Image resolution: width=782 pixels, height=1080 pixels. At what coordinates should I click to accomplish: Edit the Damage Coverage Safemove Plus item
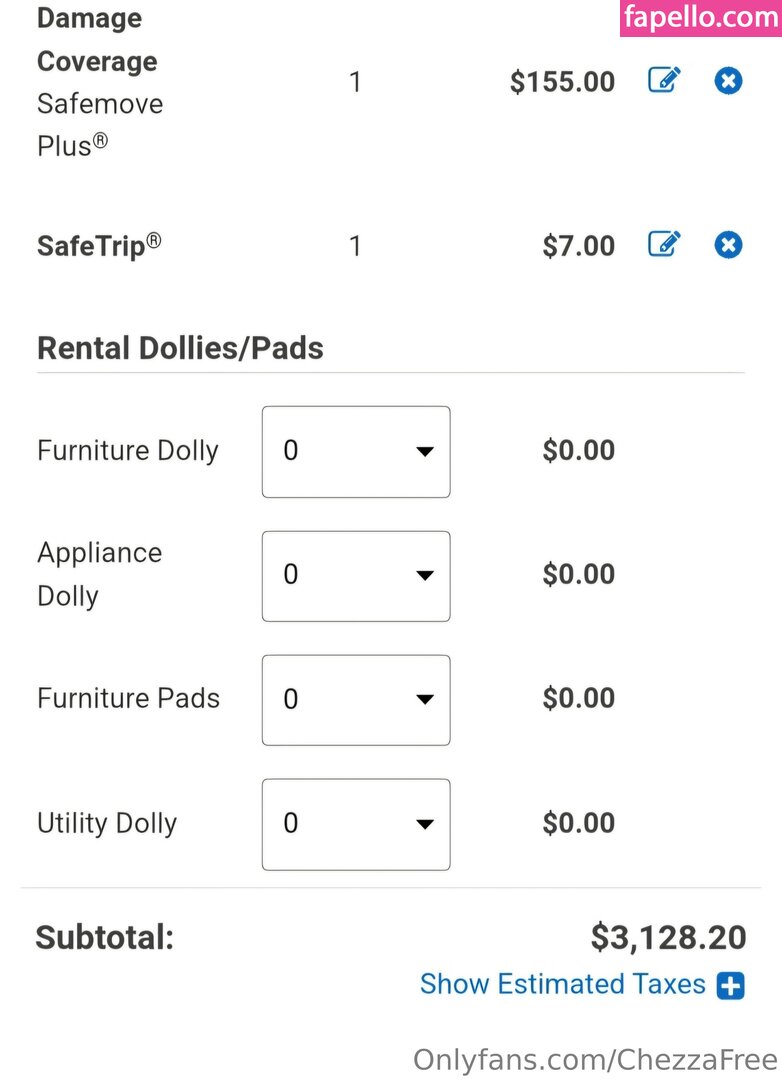pyautogui.click(x=664, y=80)
